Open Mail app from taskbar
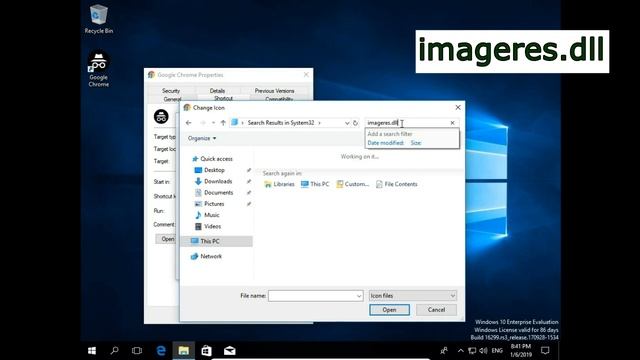The height and width of the screenshot is (360, 640). [x=229, y=351]
